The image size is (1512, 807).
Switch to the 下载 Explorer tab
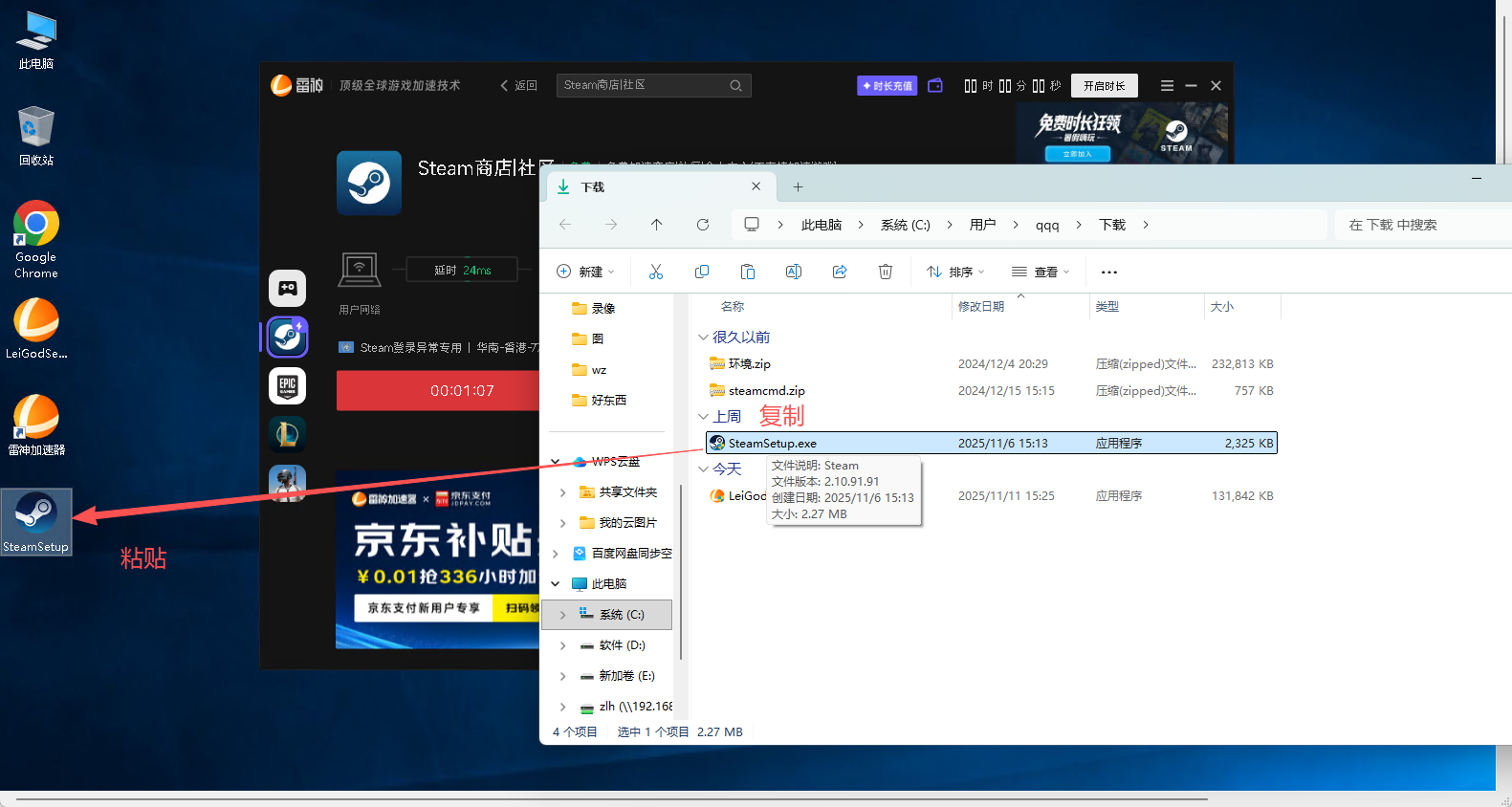[650, 187]
